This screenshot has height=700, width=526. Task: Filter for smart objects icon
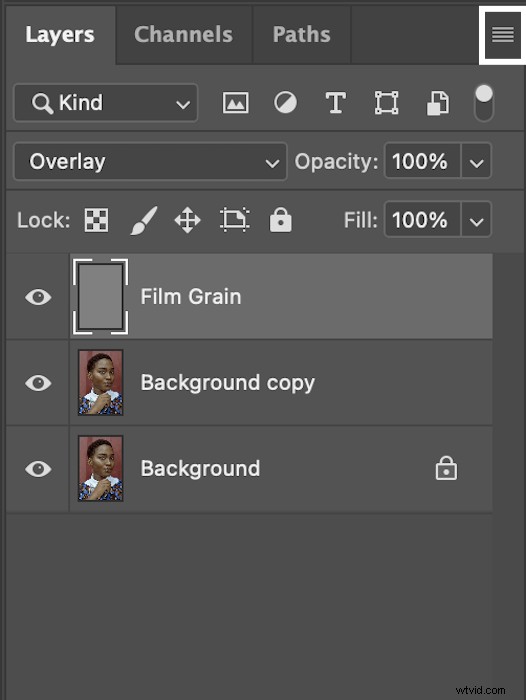(438, 104)
